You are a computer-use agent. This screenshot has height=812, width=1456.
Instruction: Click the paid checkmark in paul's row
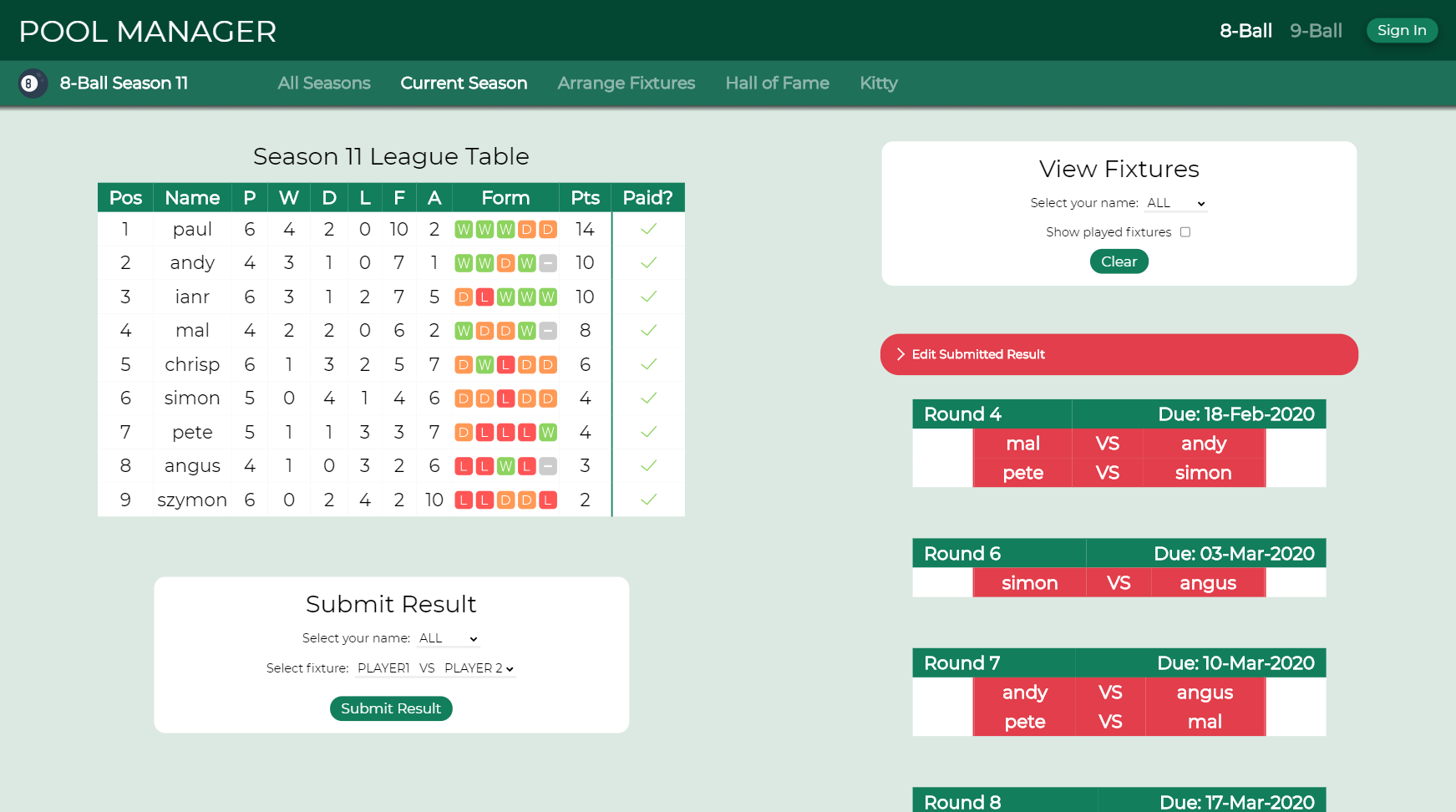click(x=648, y=229)
